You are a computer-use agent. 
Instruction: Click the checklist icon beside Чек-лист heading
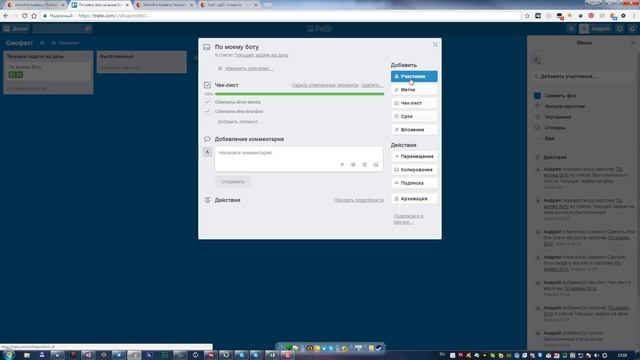coord(207,85)
